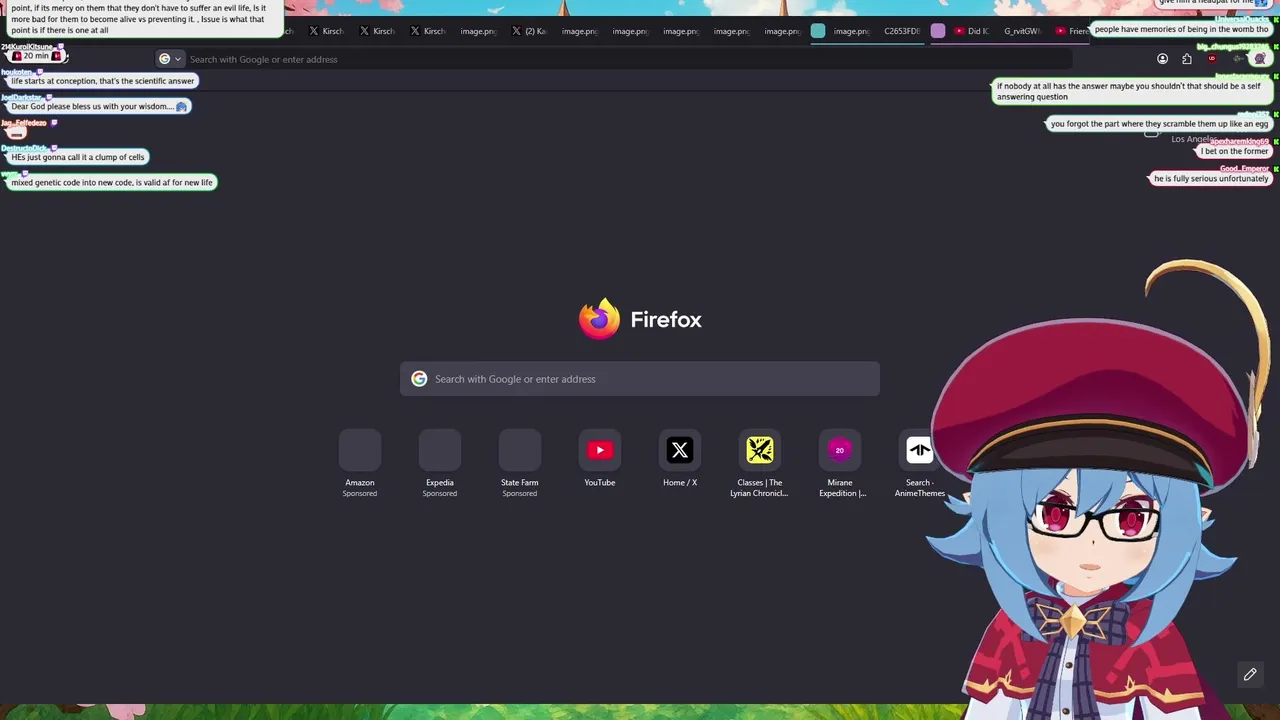1280x720 pixels.
Task: Click 'he is fully serious unfortunately' chat message
Action: click(1211, 178)
